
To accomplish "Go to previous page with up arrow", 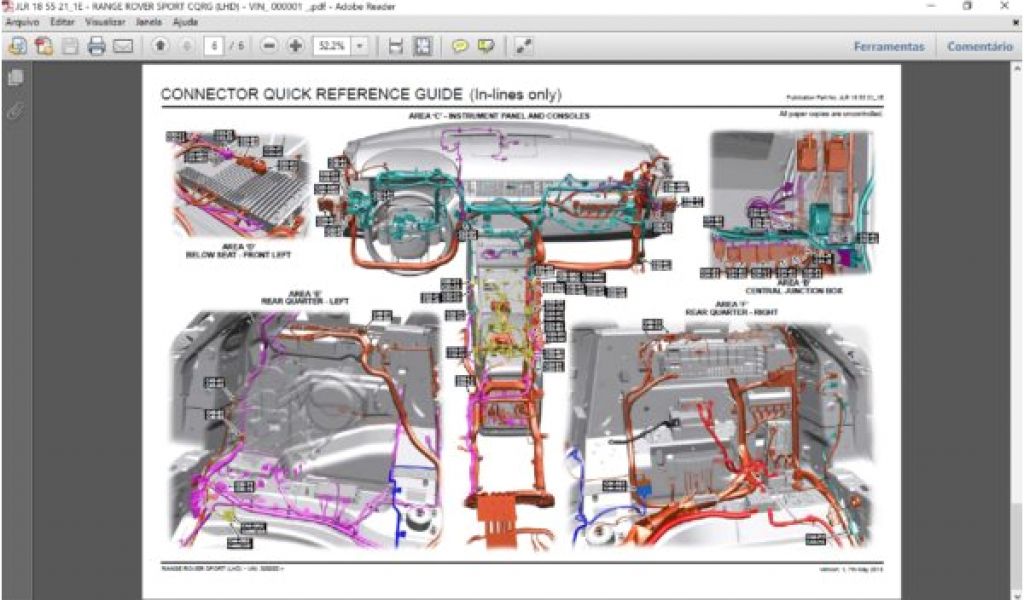I will point(160,46).
